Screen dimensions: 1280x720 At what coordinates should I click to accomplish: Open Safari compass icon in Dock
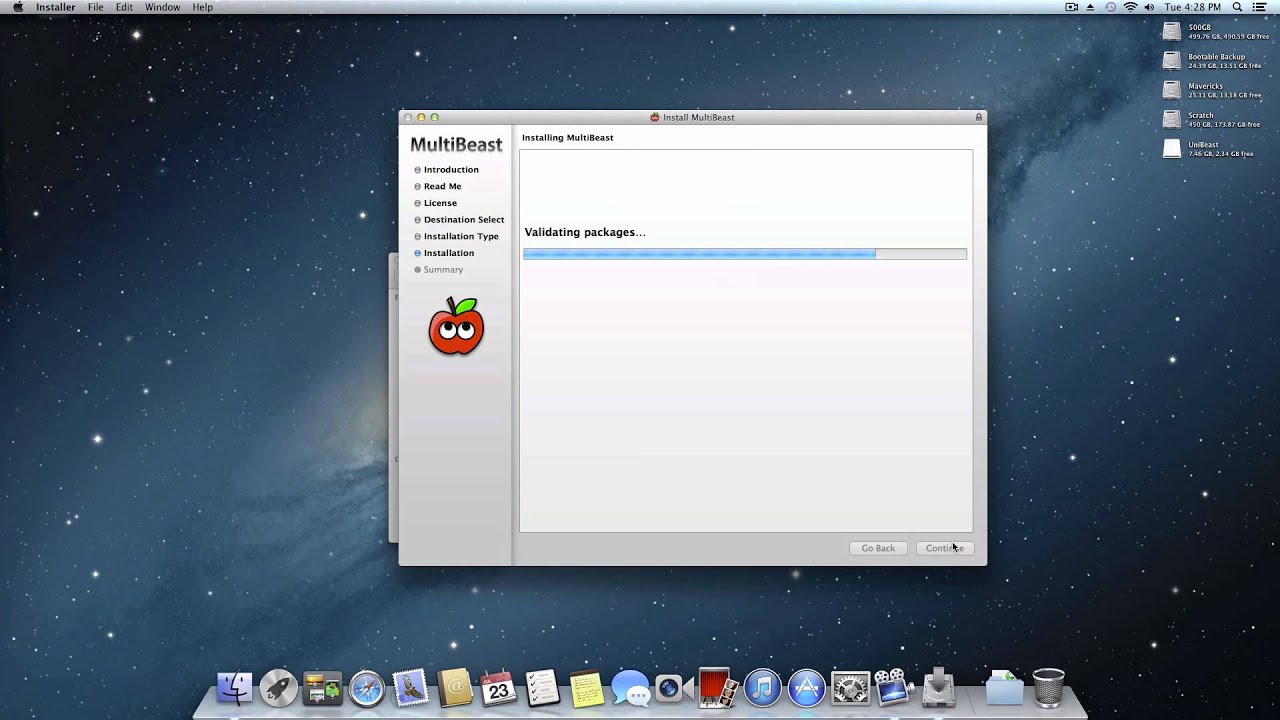(367, 688)
